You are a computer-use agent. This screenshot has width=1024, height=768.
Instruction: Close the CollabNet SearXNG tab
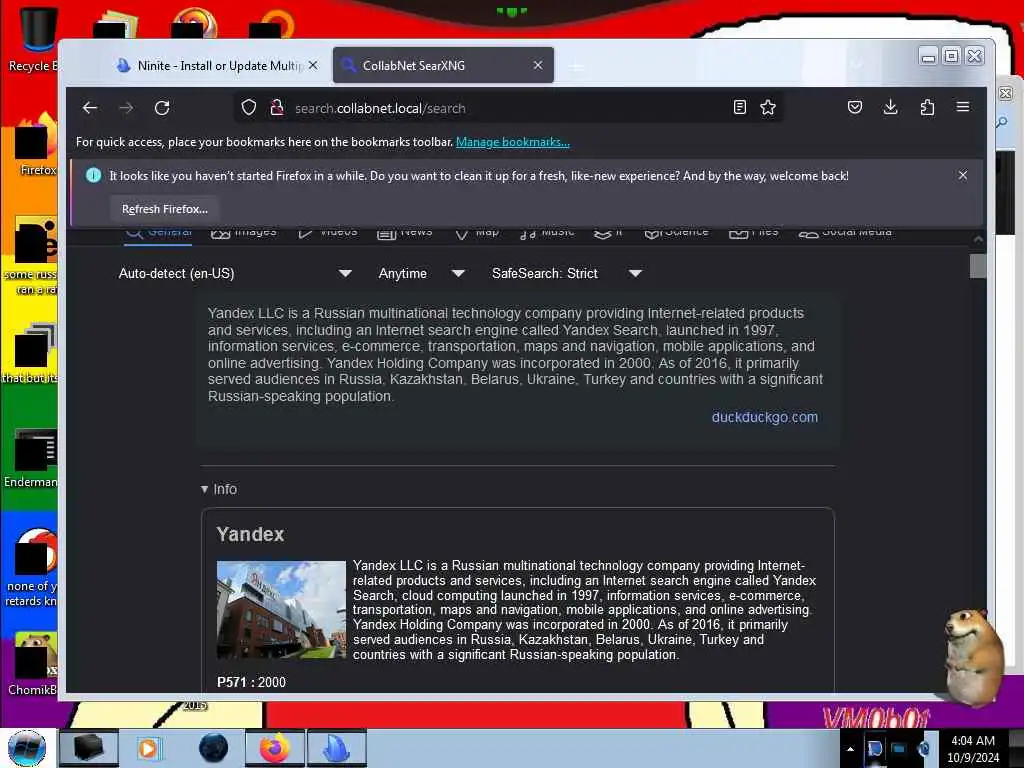(x=537, y=65)
